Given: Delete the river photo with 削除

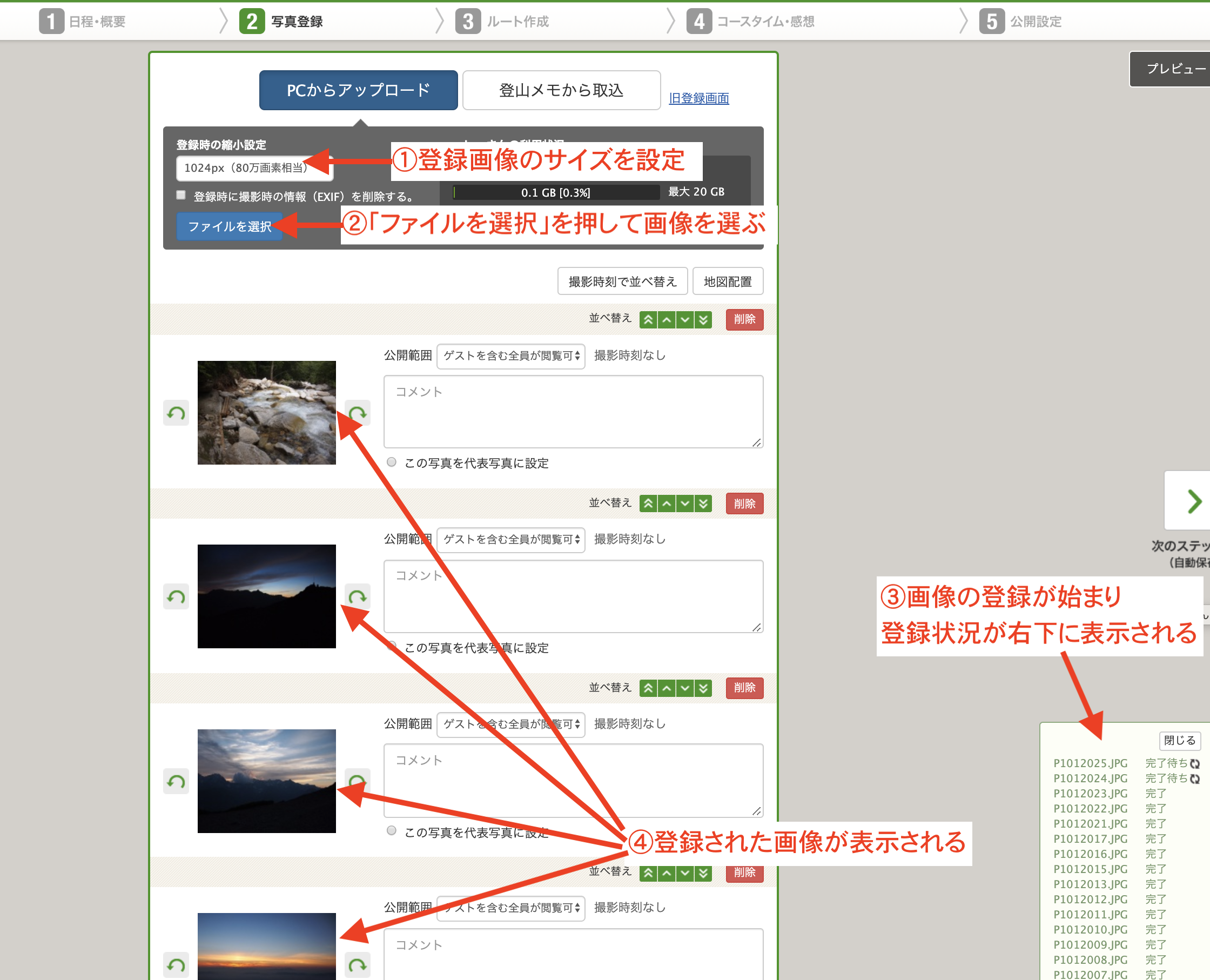Looking at the screenshot, I should point(744,320).
